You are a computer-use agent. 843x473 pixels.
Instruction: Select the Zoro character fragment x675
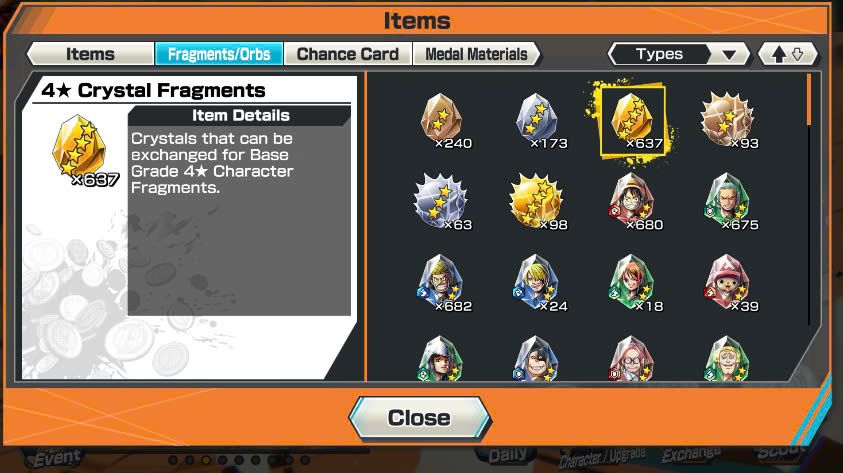727,201
